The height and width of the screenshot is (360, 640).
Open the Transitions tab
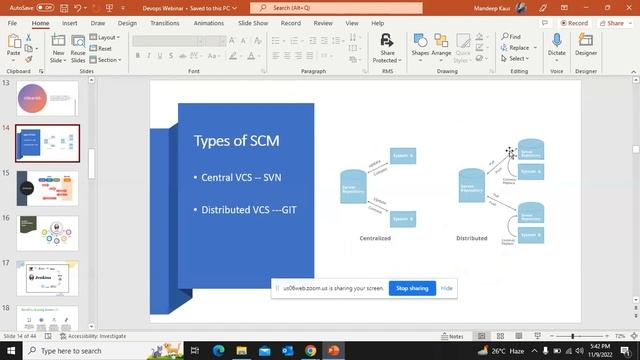coord(164,23)
